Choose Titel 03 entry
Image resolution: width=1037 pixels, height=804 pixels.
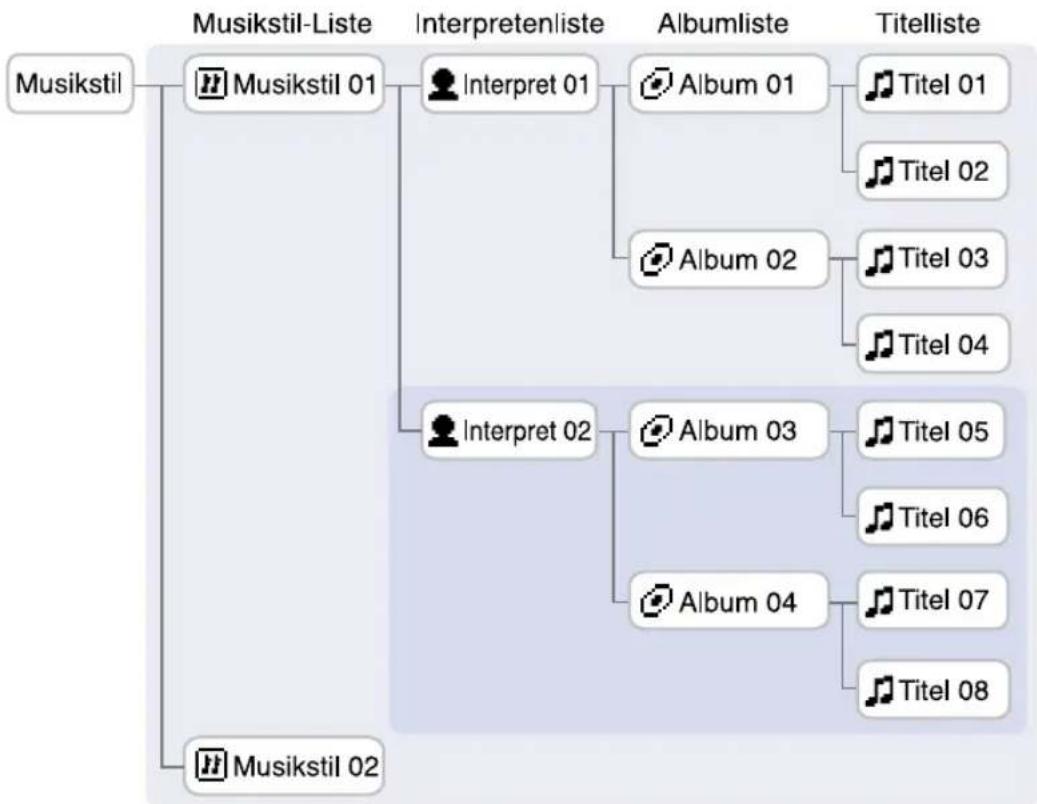(x=932, y=258)
